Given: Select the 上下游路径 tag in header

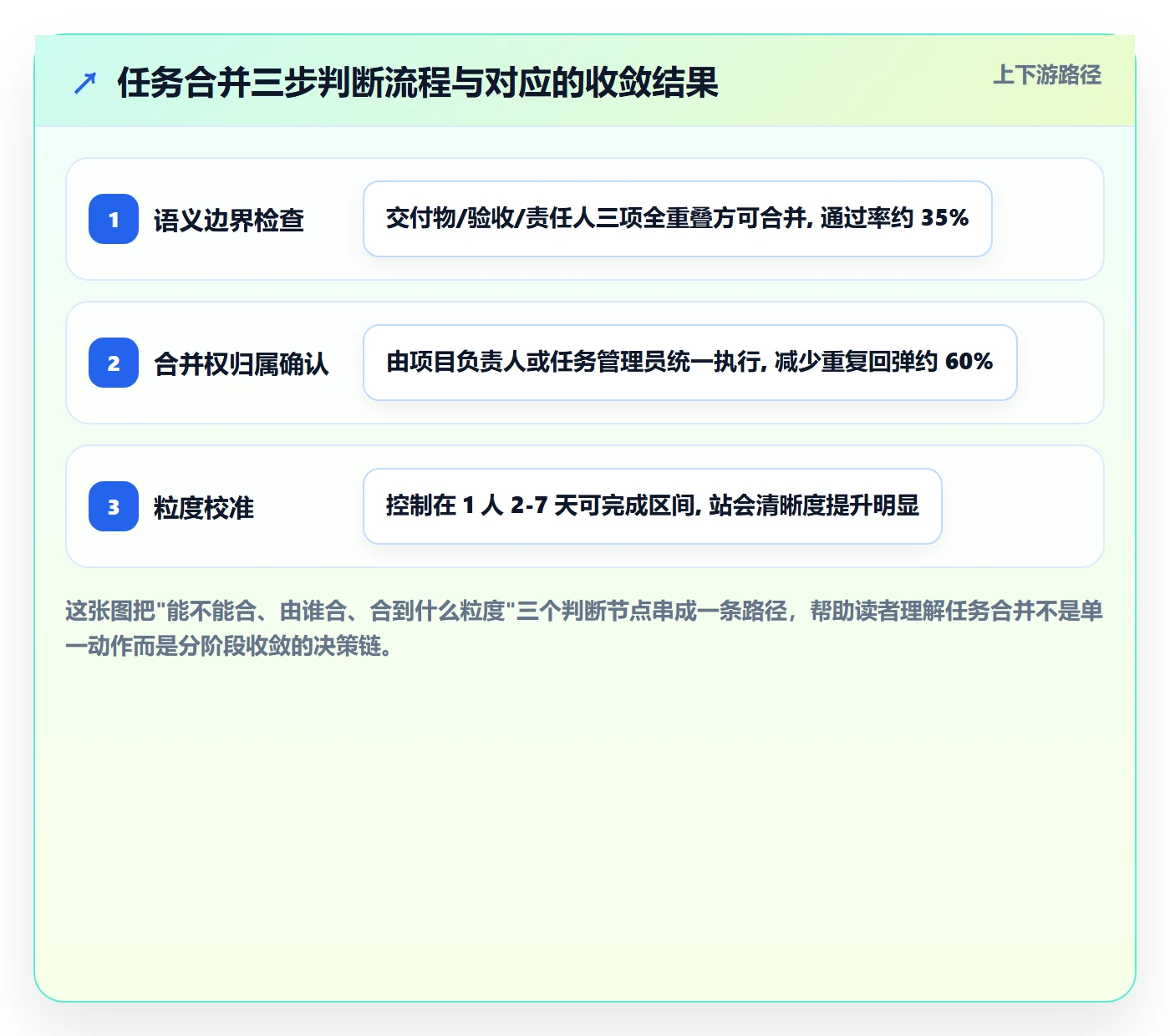Looking at the screenshot, I should click(x=1047, y=75).
